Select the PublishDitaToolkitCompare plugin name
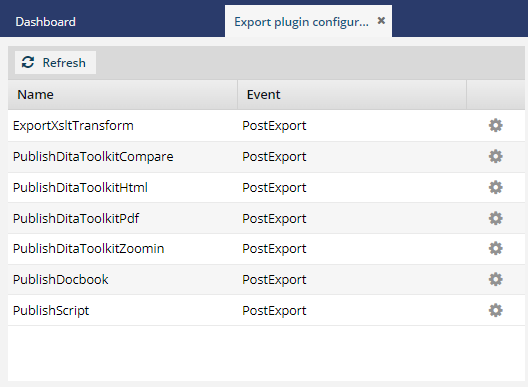 [93, 157]
